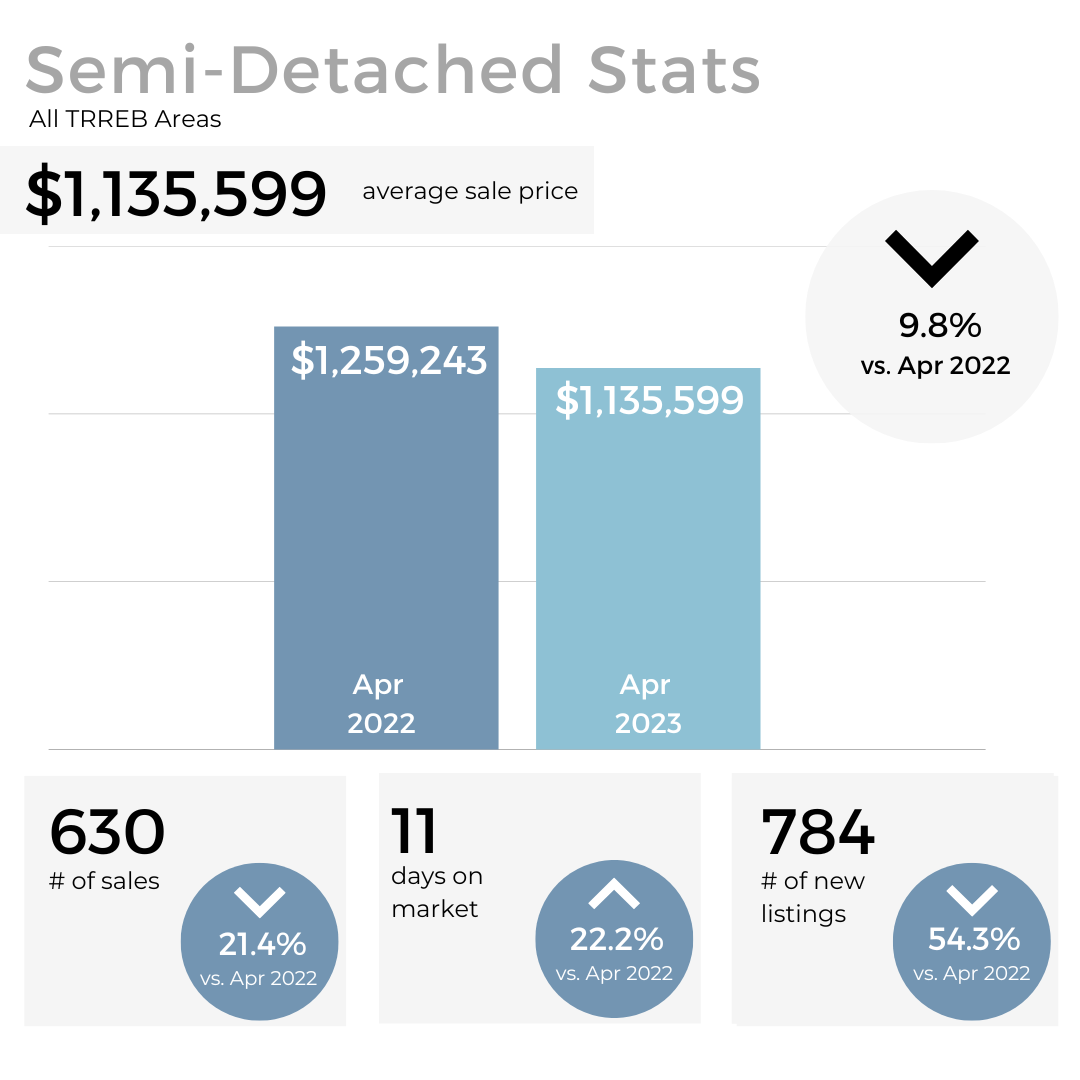The width and height of the screenshot is (1080, 1080).
Task: Select the Semi-Detached Stats title
Action: pyautogui.click(x=393, y=70)
